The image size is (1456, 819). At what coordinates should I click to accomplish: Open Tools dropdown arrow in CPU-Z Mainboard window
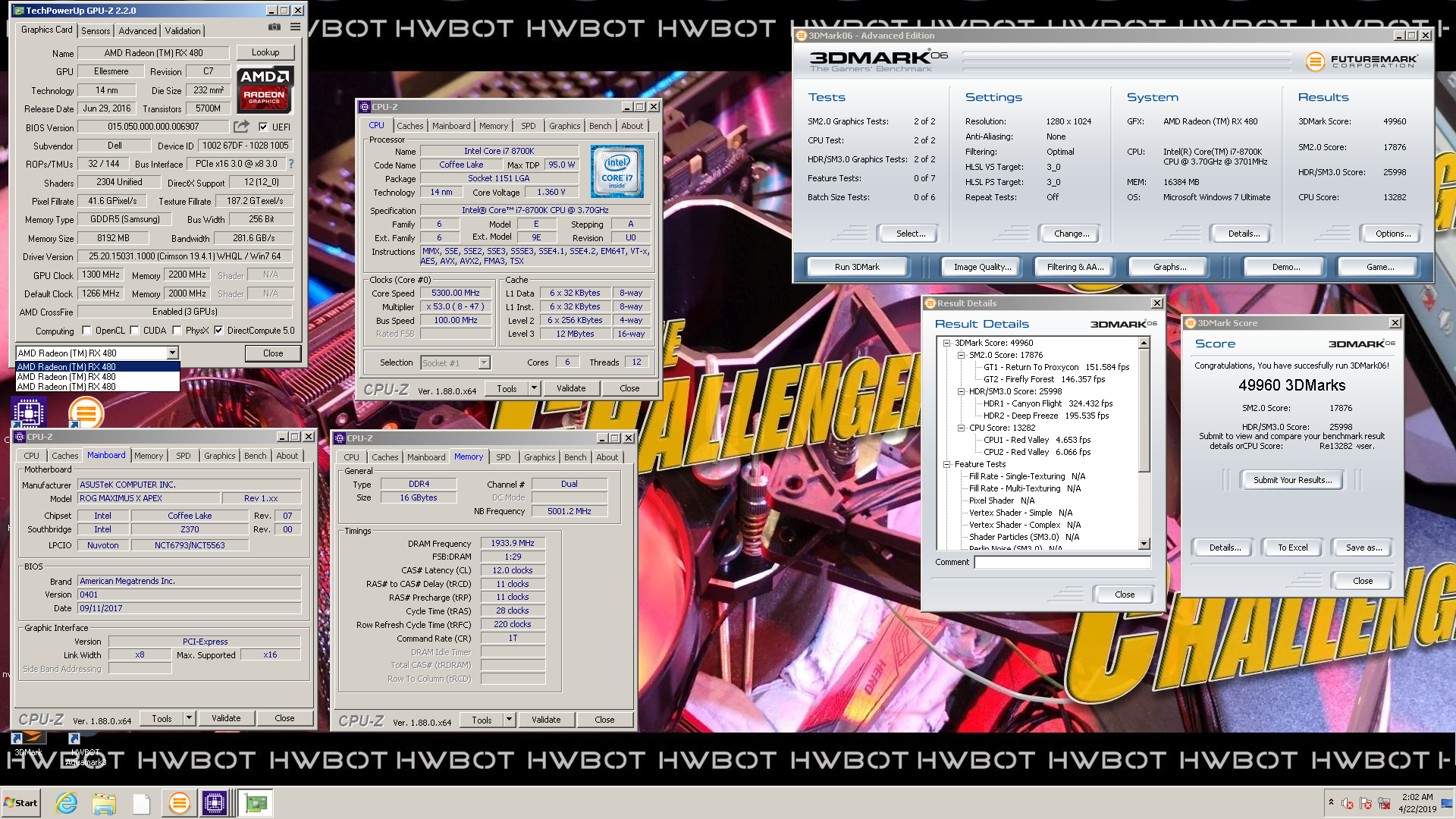[189, 718]
